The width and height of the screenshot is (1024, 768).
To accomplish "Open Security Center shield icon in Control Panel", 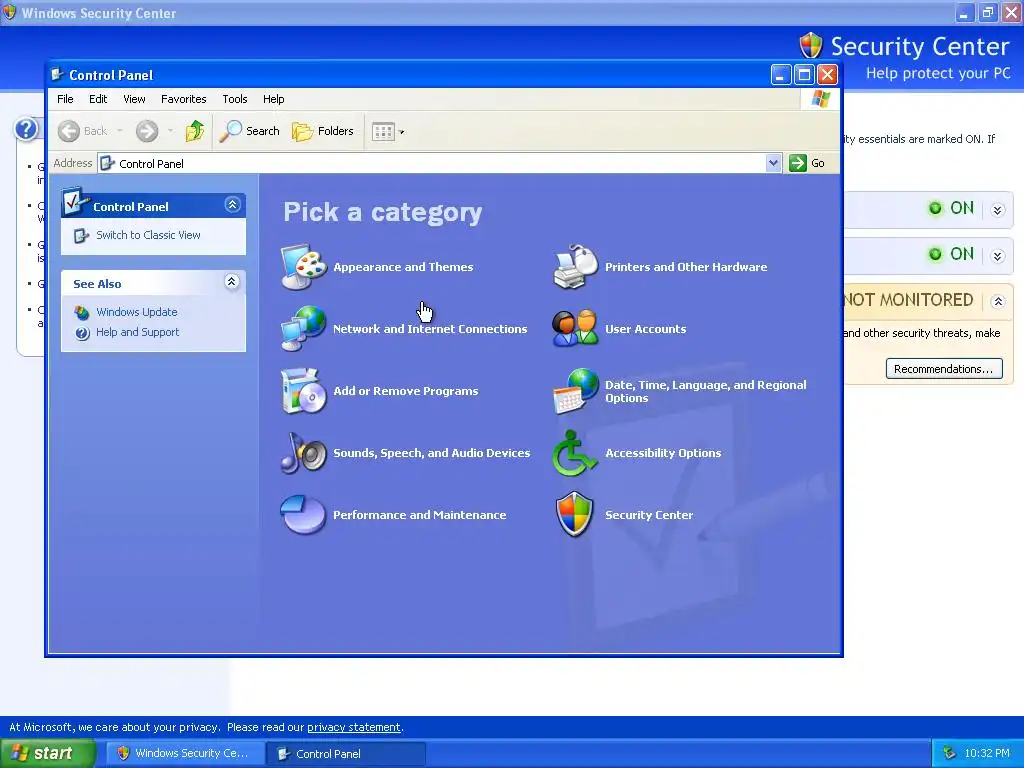I will (575, 515).
